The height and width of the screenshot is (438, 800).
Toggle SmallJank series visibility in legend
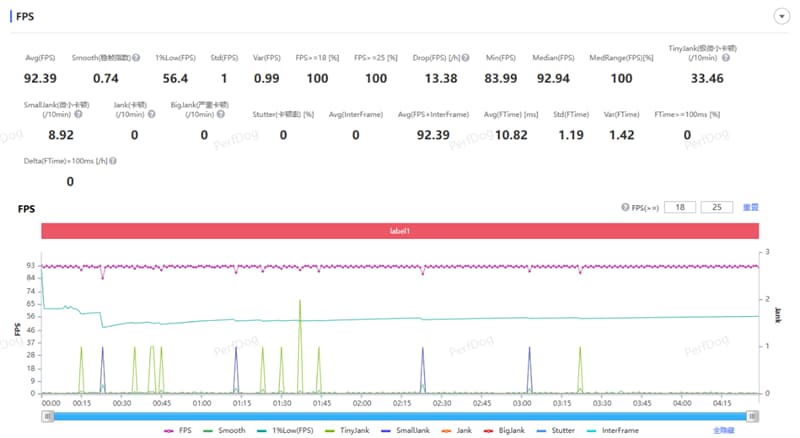pyautogui.click(x=406, y=430)
